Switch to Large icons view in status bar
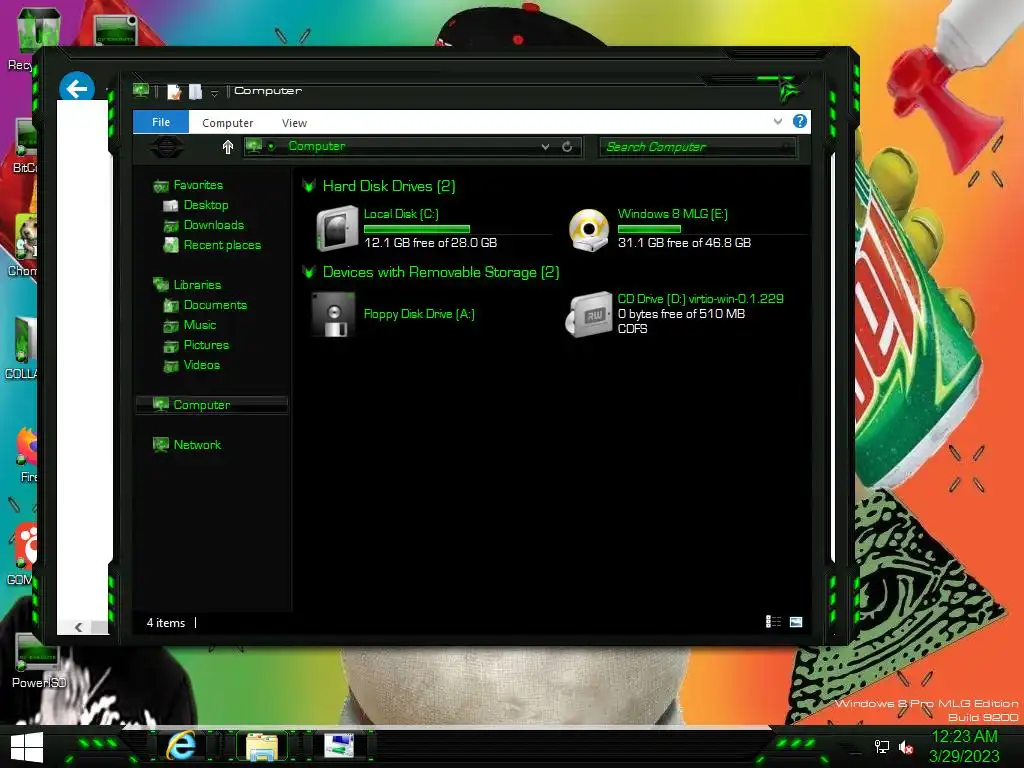 point(795,622)
